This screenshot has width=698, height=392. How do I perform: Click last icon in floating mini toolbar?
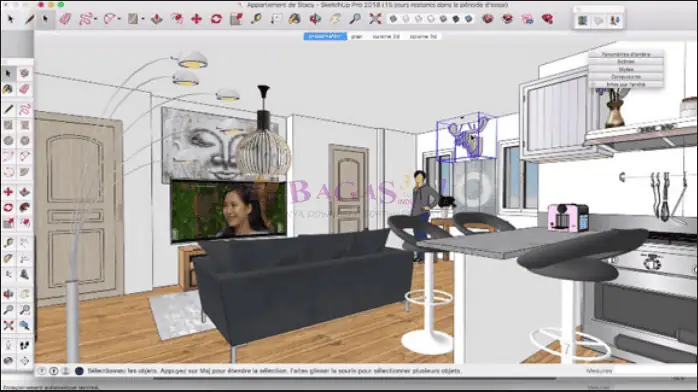tap(615, 20)
